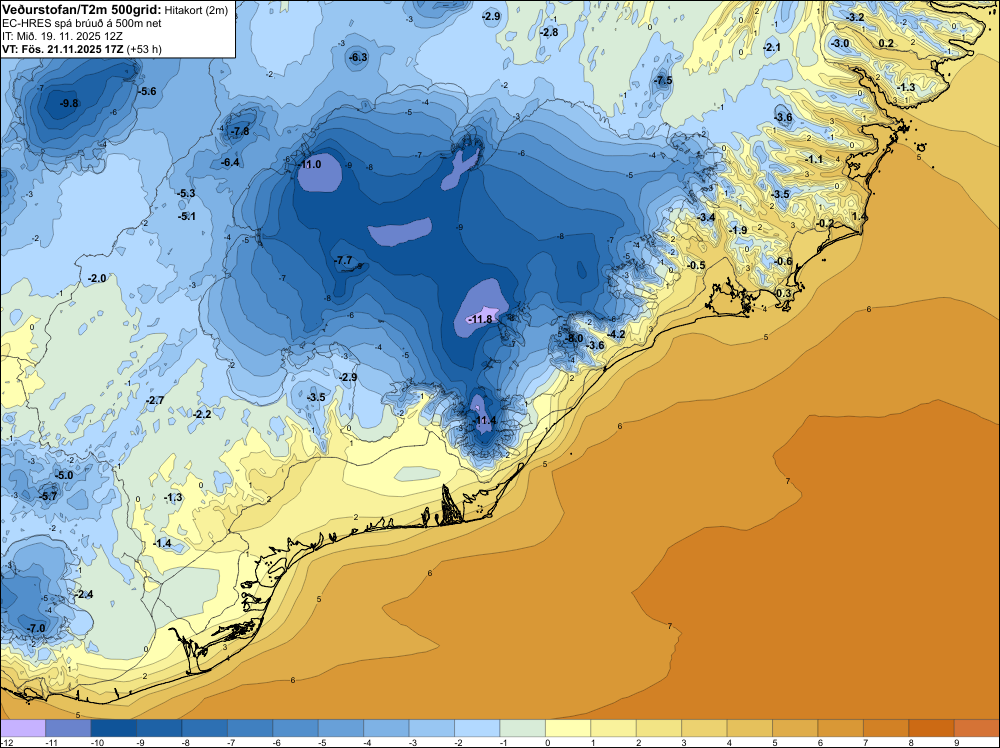Select the pale green legend swatch above -1
The height and width of the screenshot is (748, 1000).
(522, 728)
